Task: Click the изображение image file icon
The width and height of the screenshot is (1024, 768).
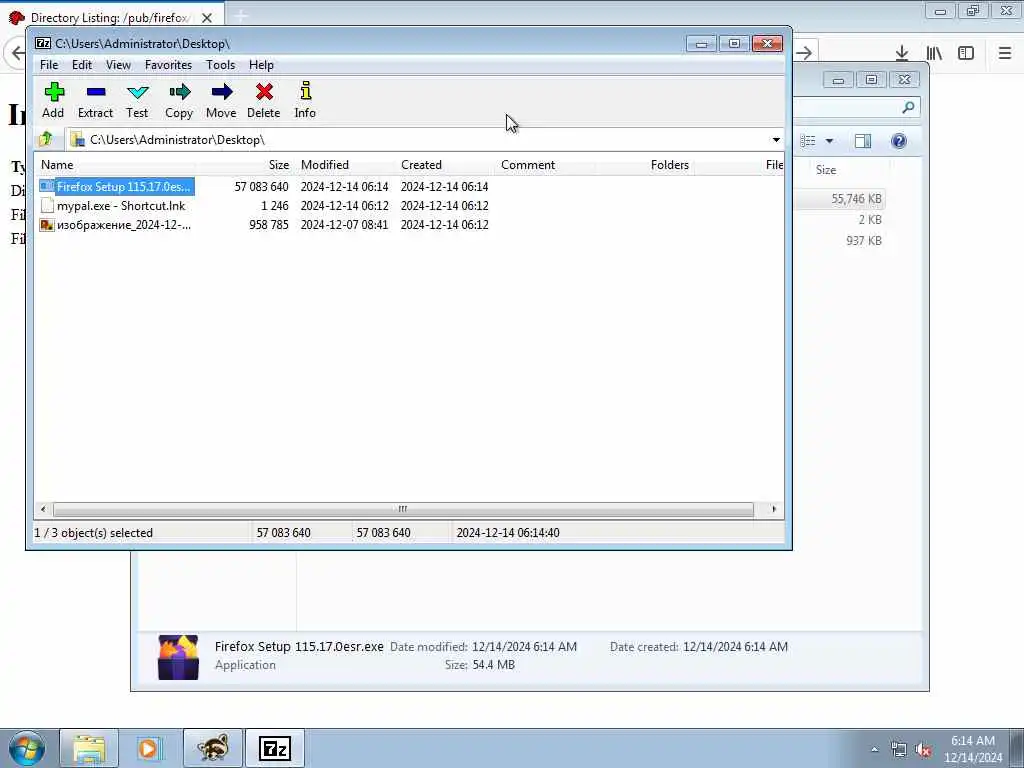Action: (x=46, y=225)
